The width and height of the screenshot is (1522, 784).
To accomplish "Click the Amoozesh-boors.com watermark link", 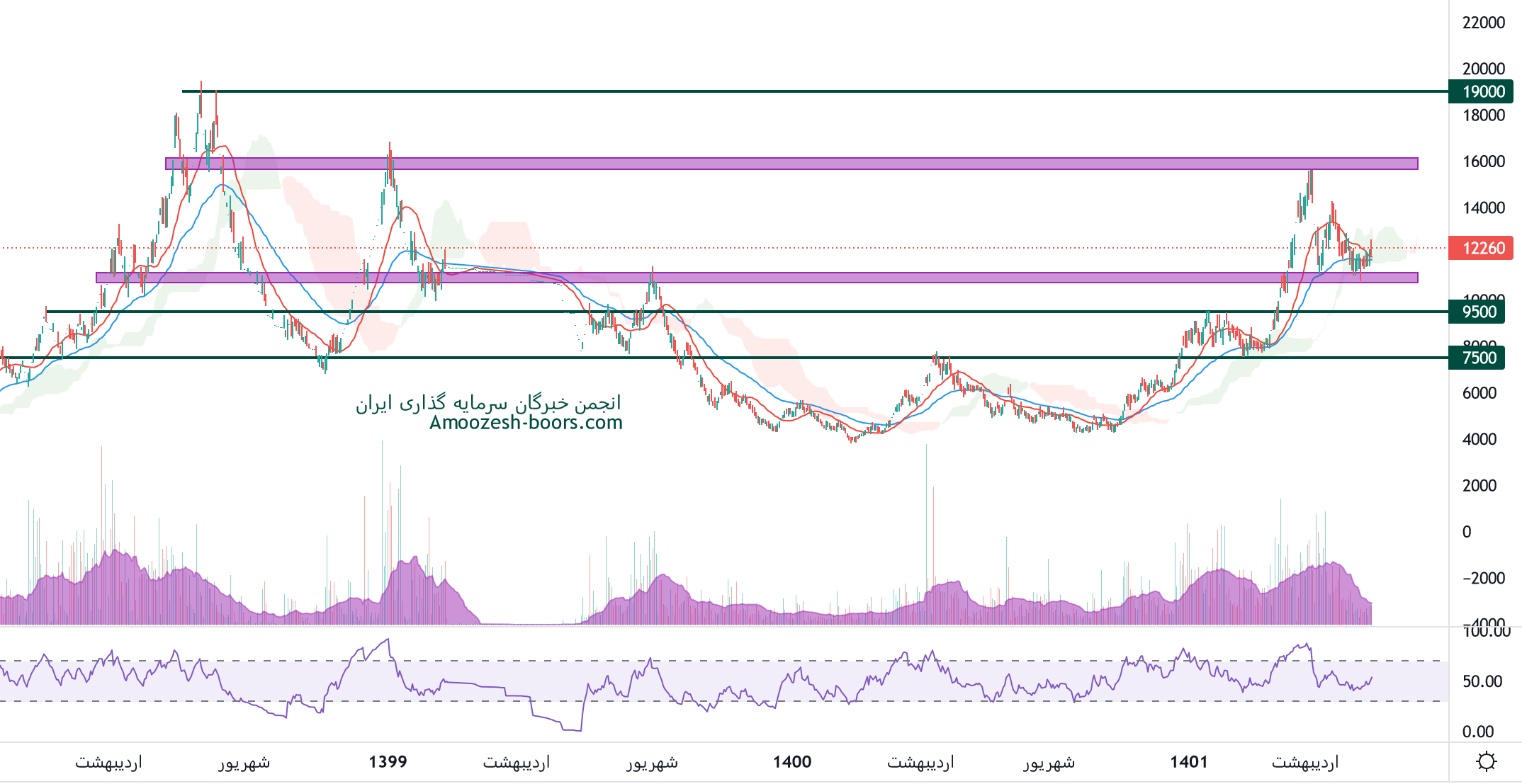I will coord(526,423).
